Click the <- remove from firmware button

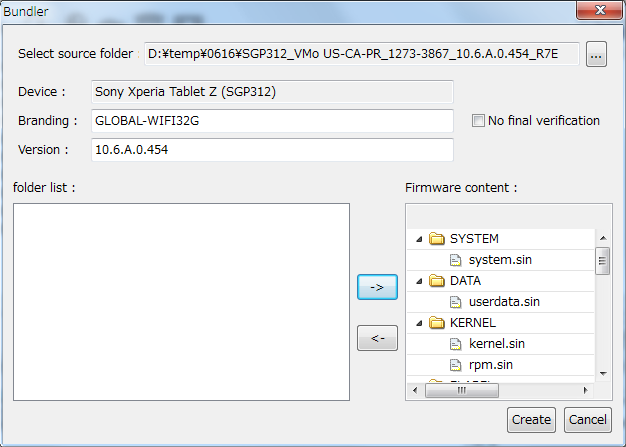[x=377, y=338]
